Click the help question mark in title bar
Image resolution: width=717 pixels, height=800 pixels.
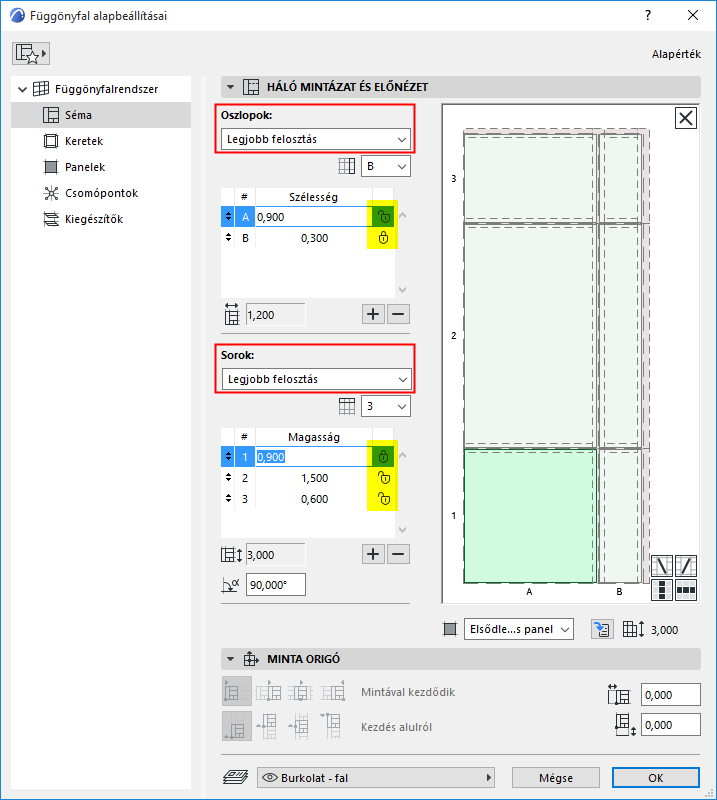tap(648, 15)
